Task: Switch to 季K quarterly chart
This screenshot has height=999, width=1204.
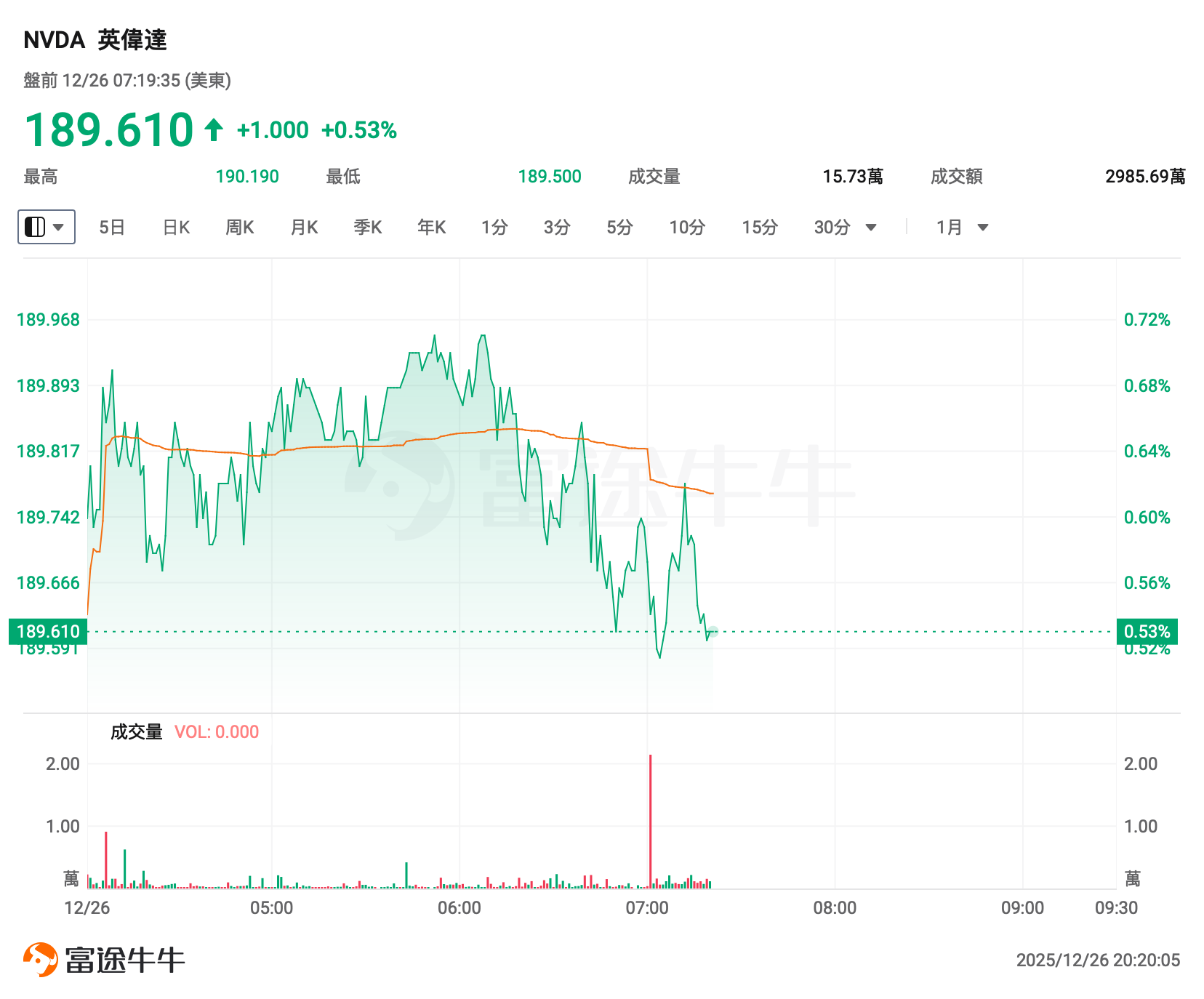Action: click(x=368, y=228)
